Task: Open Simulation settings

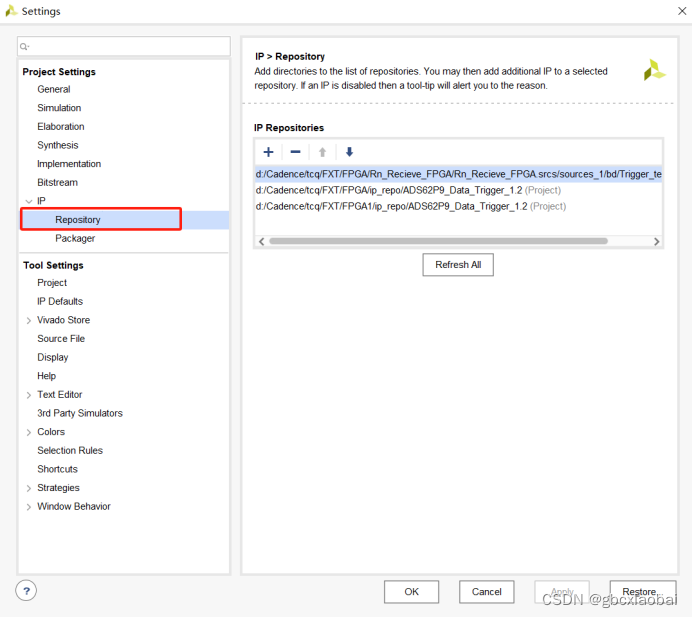Action: (x=59, y=108)
